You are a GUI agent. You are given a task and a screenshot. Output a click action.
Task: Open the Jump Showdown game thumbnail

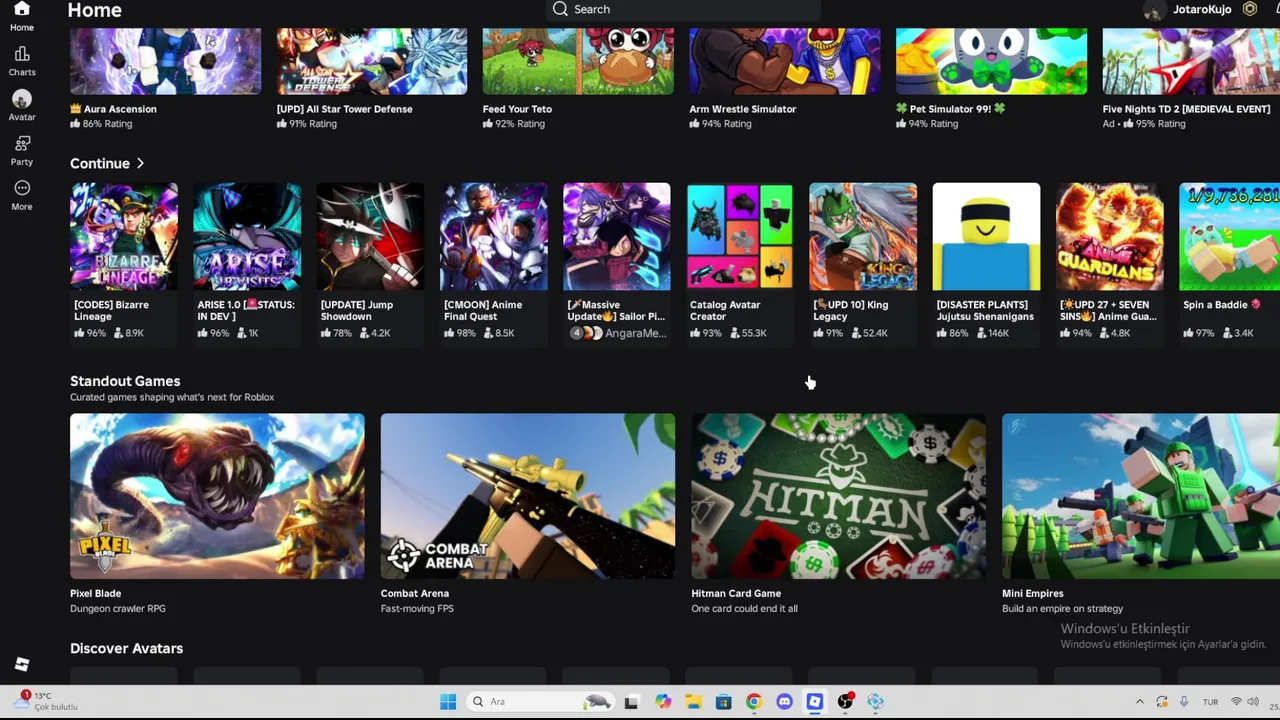[370, 236]
